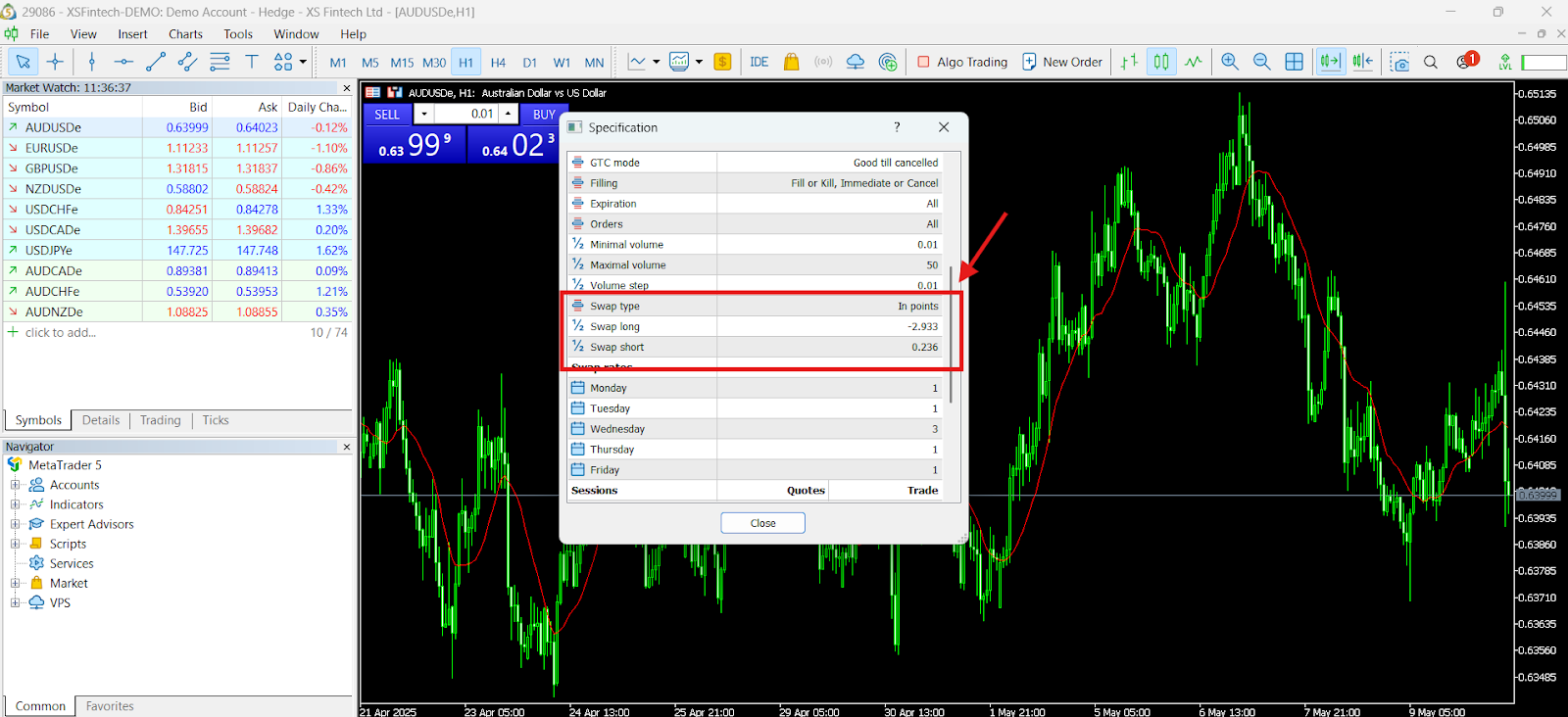
Task: Expand the Indicators tree node
Action: (15, 504)
